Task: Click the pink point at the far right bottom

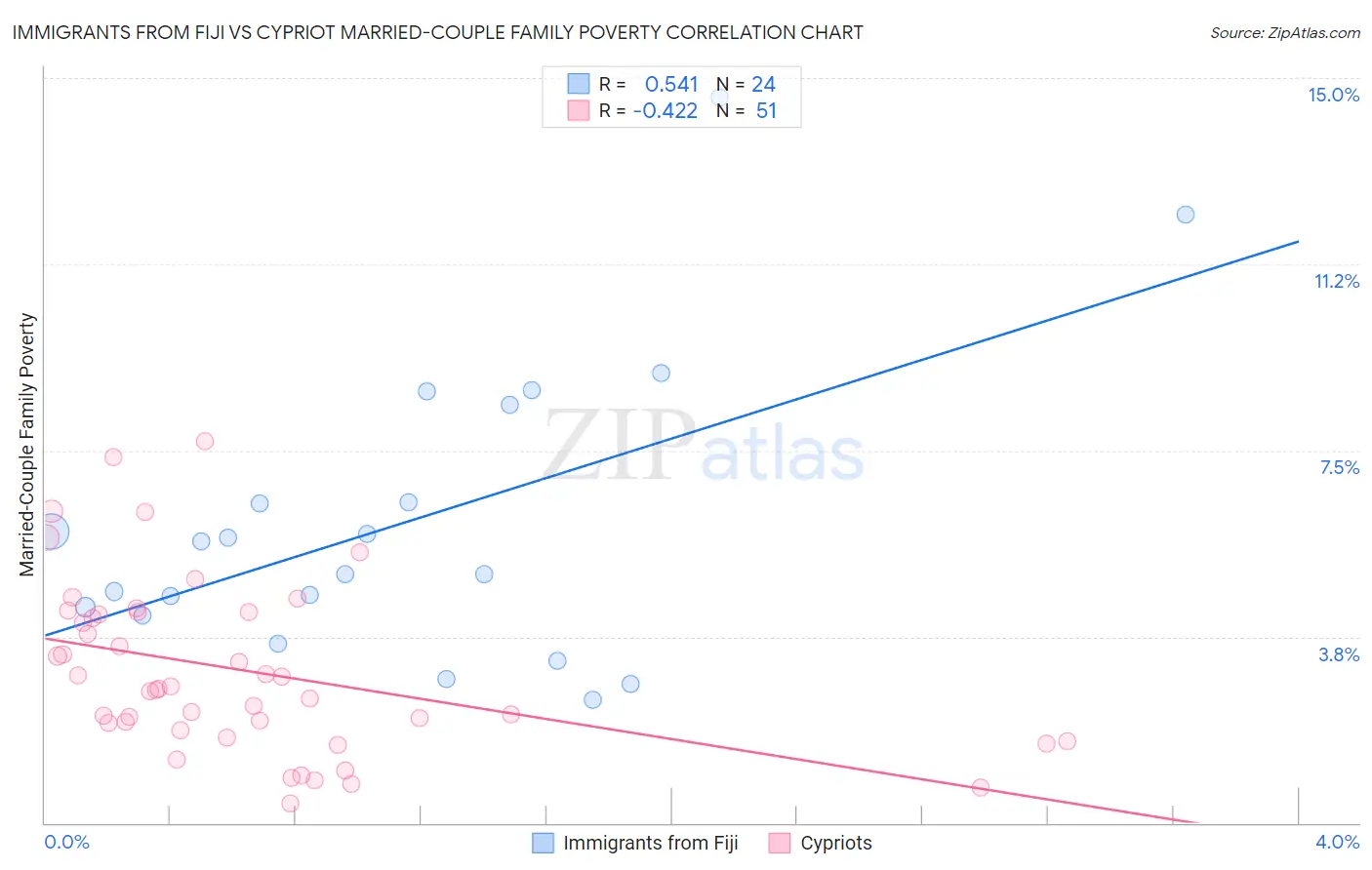Action: tap(981, 787)
